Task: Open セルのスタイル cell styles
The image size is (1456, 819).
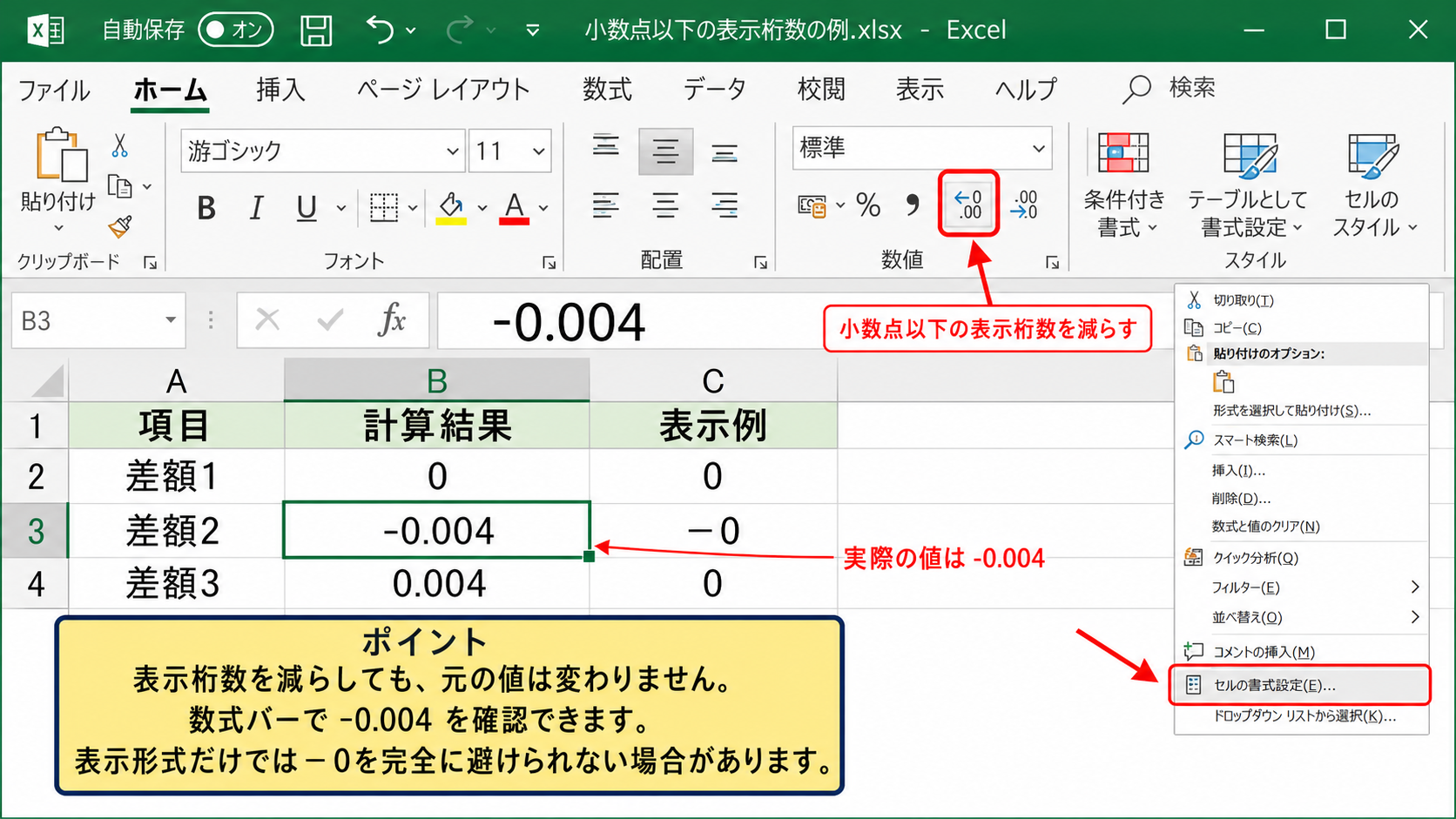Action: (1372, 184)
